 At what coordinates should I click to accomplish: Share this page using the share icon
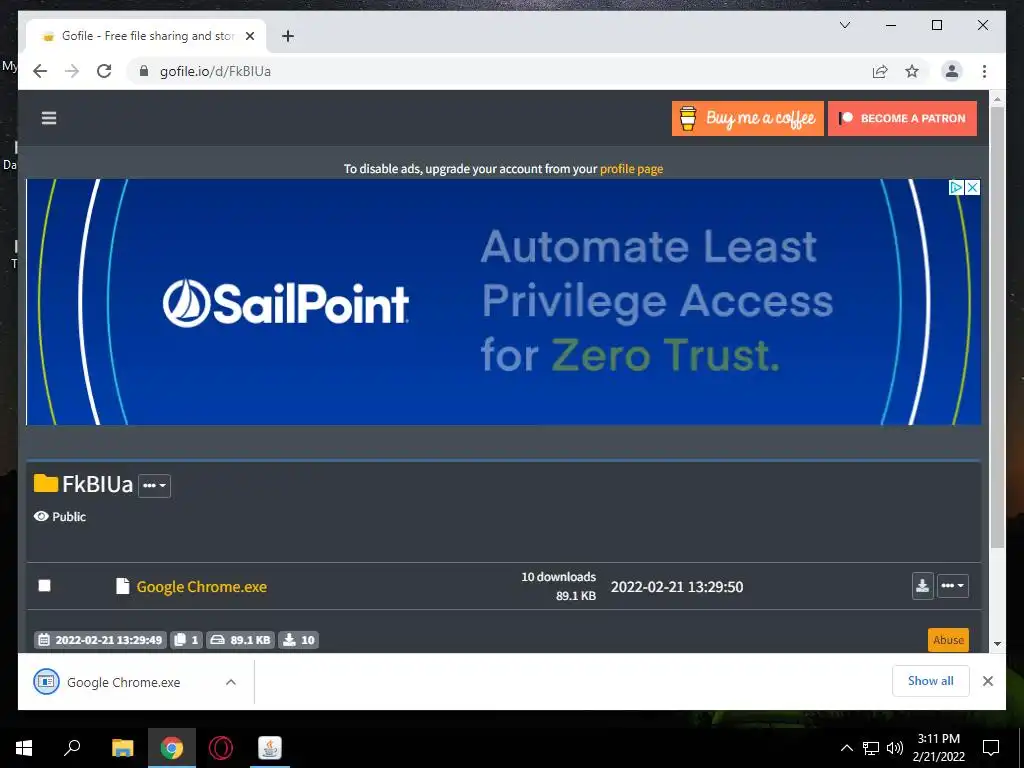tap(880, 71)
